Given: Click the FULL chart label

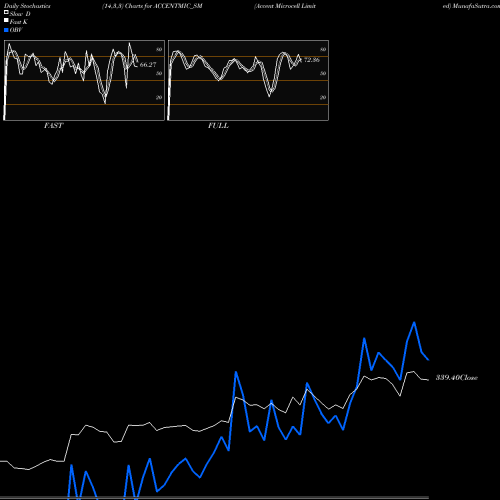Looking at the screenshot, I should pos(218,126).
